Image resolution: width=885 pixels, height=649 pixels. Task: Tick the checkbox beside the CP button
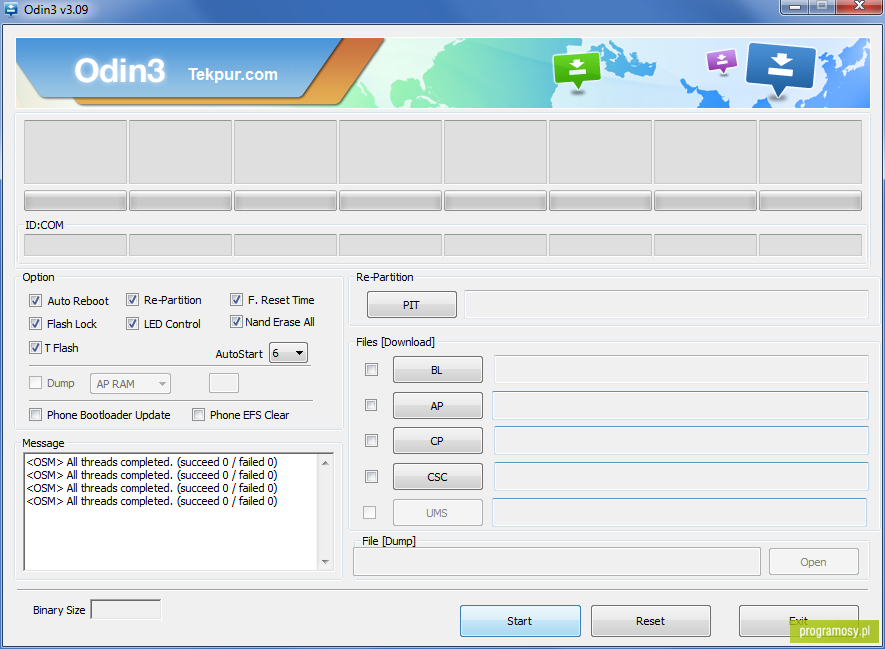[x=371, y=441]
